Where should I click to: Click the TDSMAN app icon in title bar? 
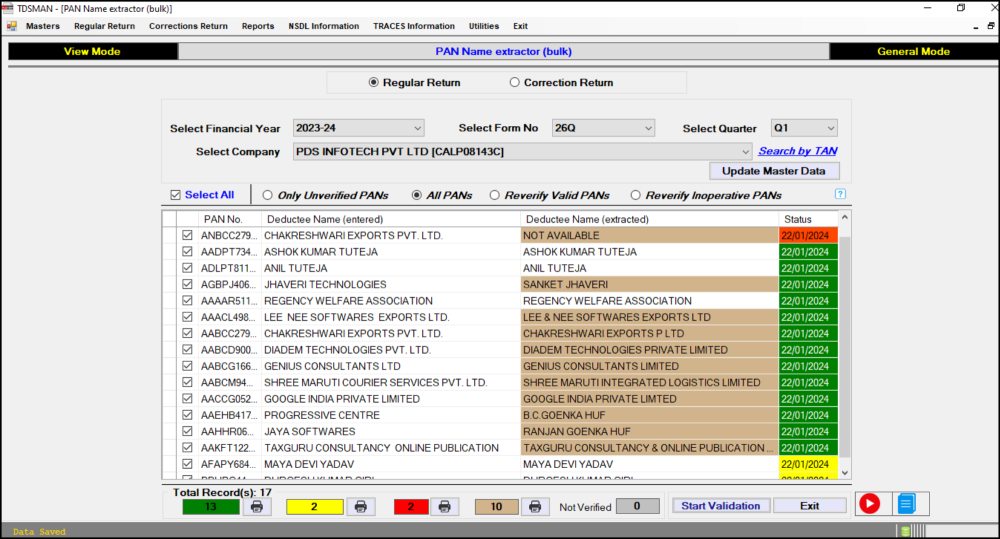[8, 8]
